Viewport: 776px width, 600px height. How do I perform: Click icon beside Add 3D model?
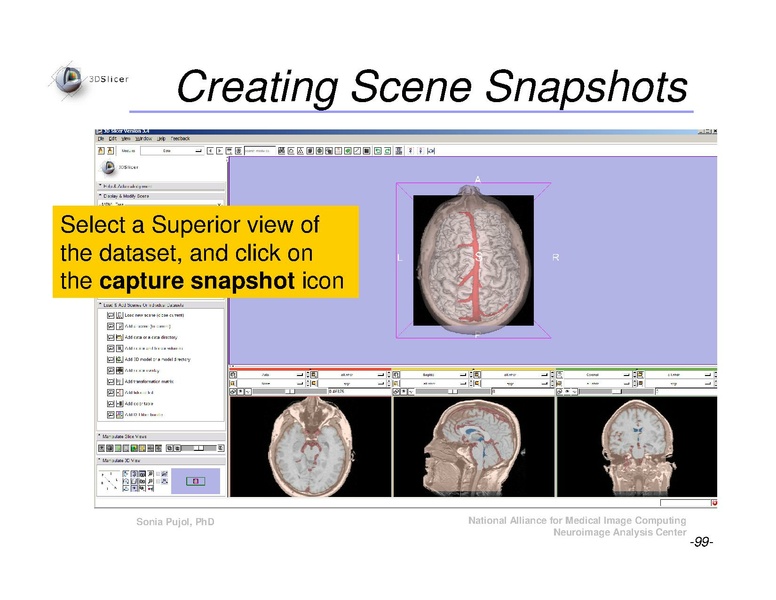tap(119, 359)
